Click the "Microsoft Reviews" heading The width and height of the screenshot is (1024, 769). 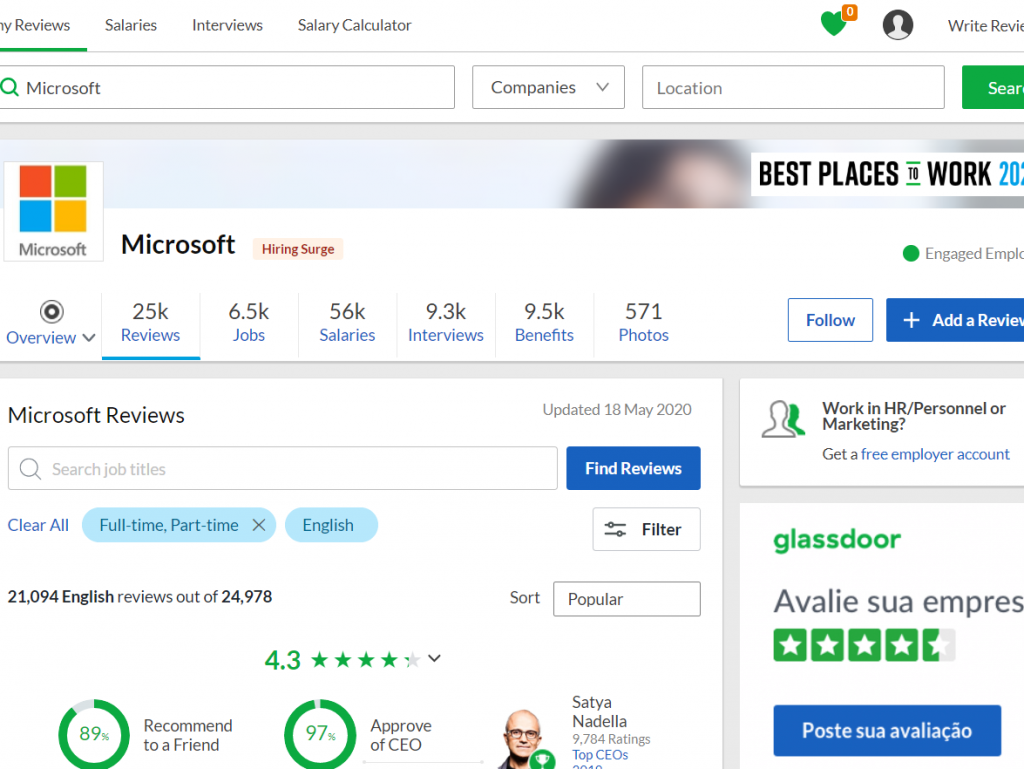pos(96,415)
